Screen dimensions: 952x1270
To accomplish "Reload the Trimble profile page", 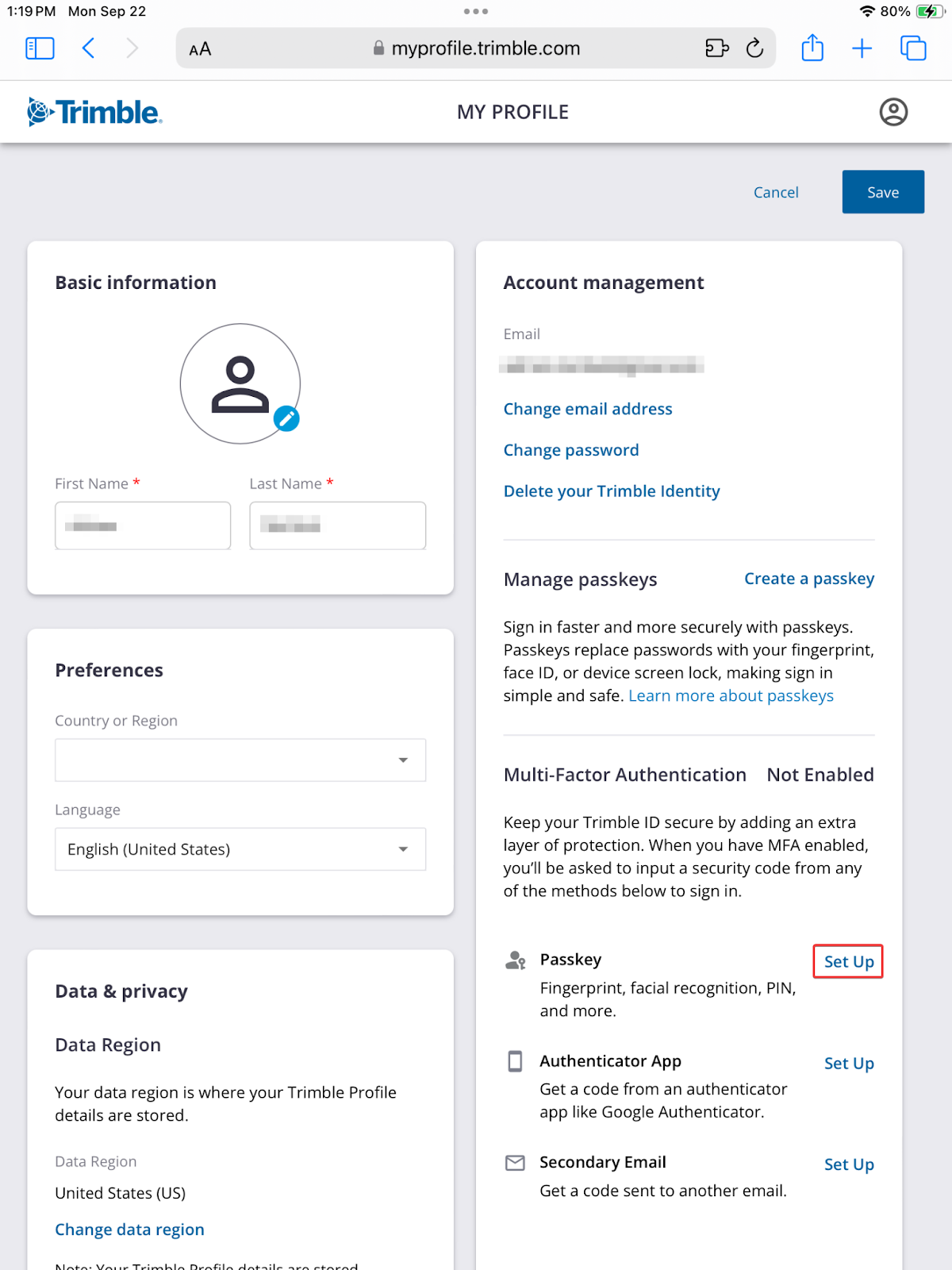I will (x=755, y=48).
